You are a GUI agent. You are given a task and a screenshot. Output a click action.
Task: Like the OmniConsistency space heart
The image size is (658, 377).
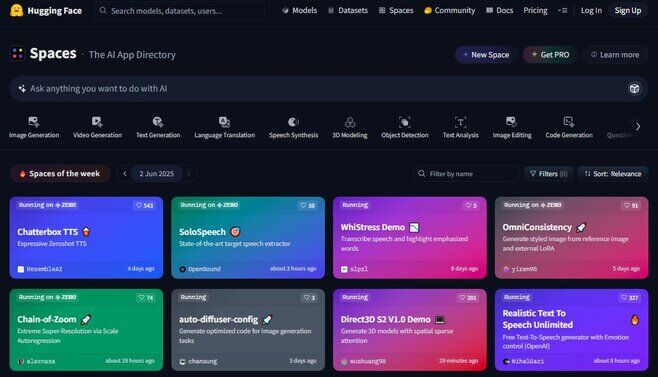click(627, 205)
